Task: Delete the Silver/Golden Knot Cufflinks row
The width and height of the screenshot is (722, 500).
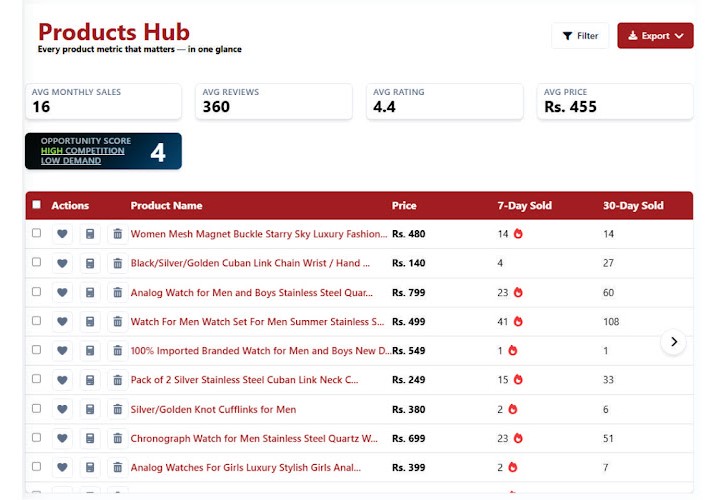Action: point(118,409)
